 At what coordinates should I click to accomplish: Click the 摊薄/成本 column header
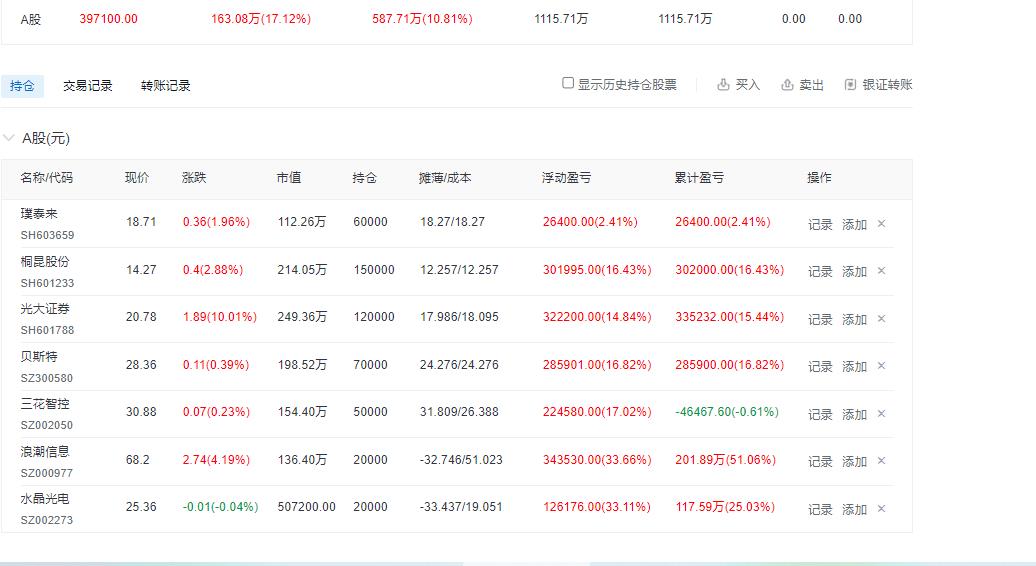[x=445, y=178]
